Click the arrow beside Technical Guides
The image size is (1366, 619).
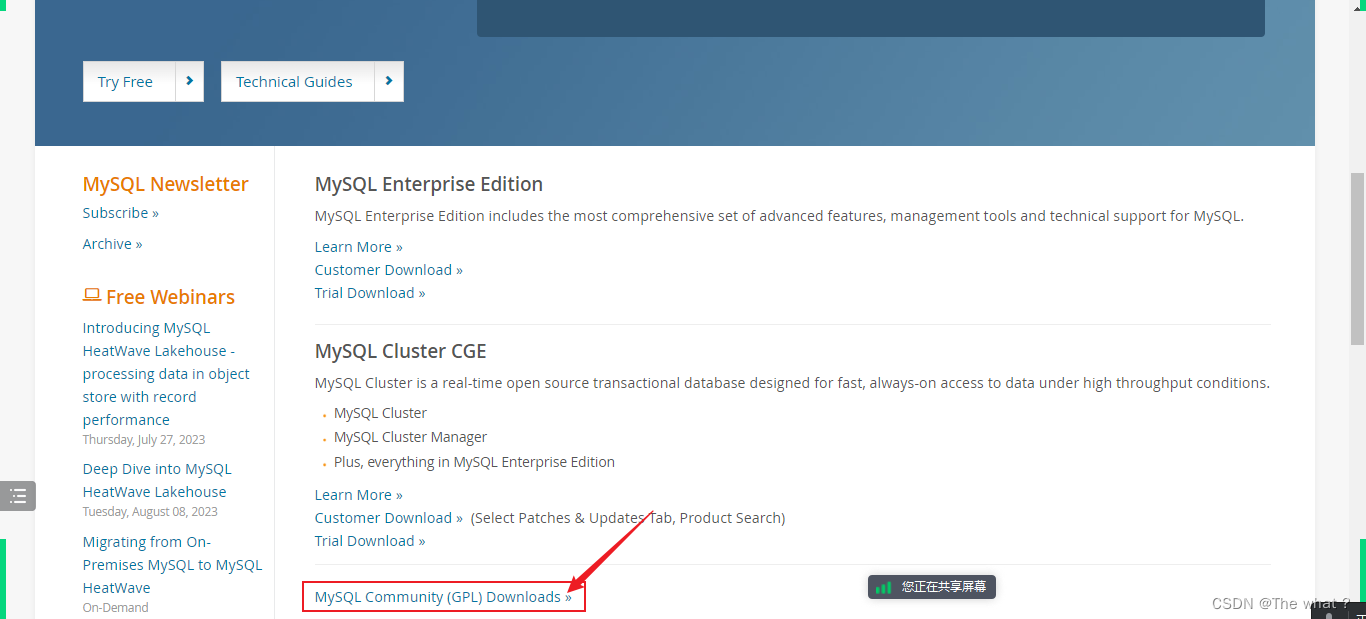(x=389, y=82)
